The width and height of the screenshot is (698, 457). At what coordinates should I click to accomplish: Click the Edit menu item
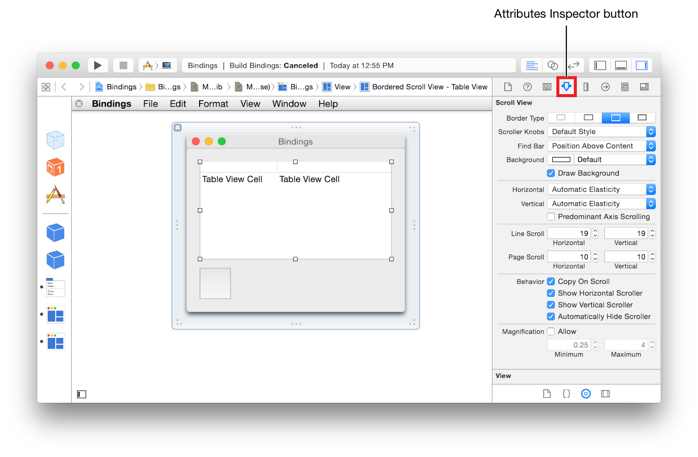point(178,104)
